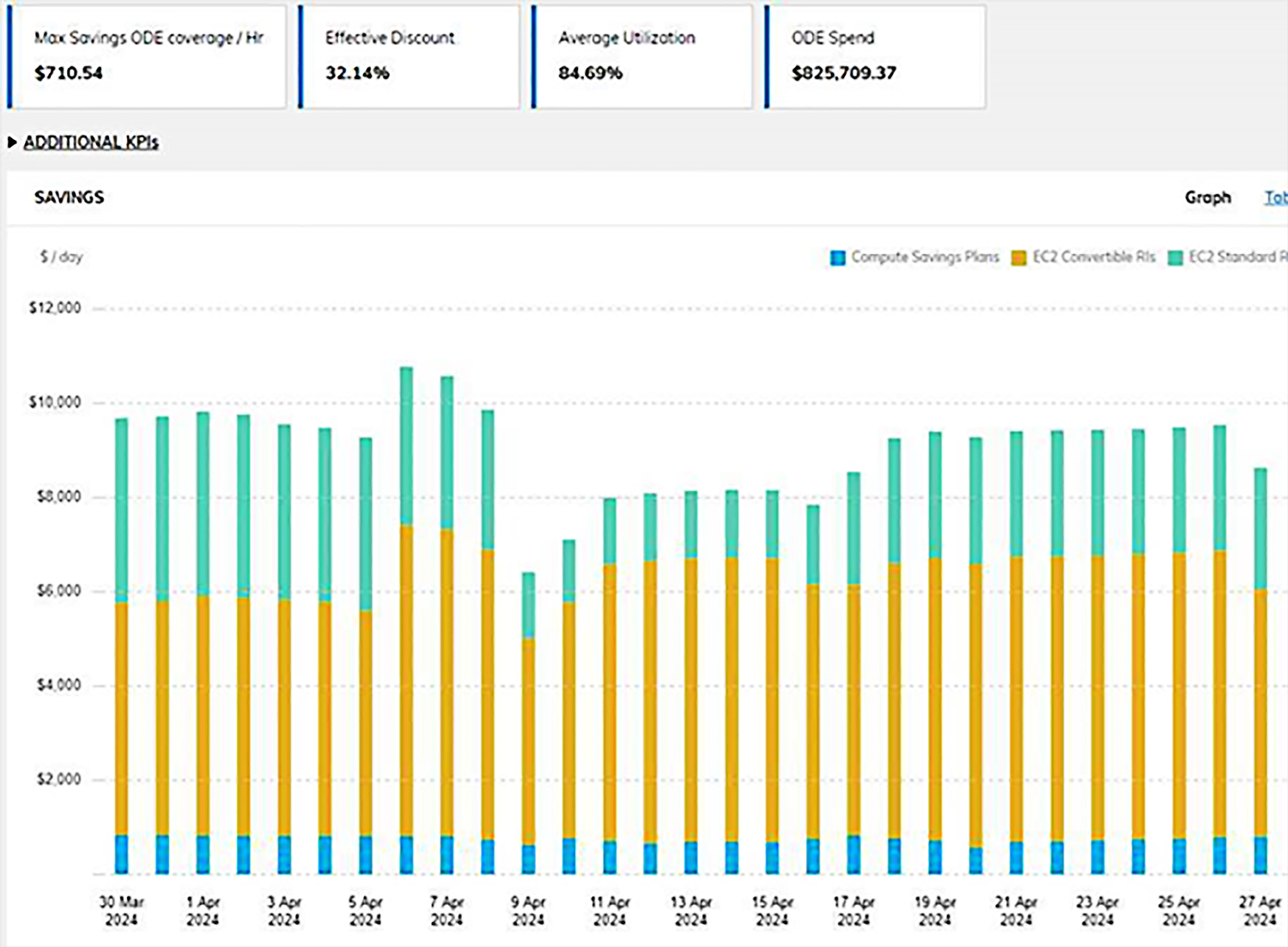The width and height of the screenshot is (1288, 947).
Task: Expand the ADDITIONAL KPIs disclosure triangle
Action: coord(12,143)
